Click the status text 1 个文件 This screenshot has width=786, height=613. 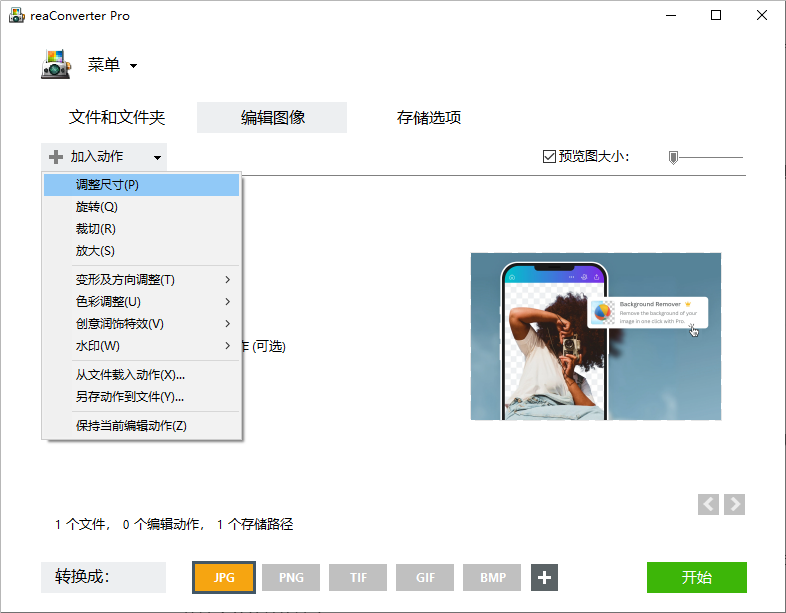click(82, 524)
